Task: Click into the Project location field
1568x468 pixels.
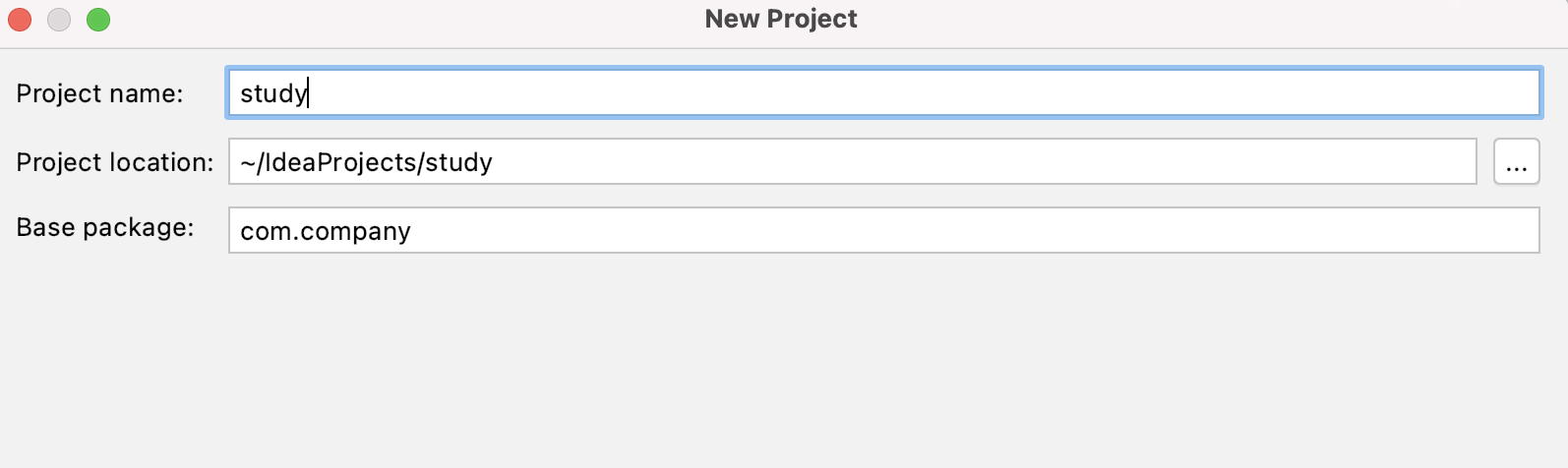Action: point(852,162)
